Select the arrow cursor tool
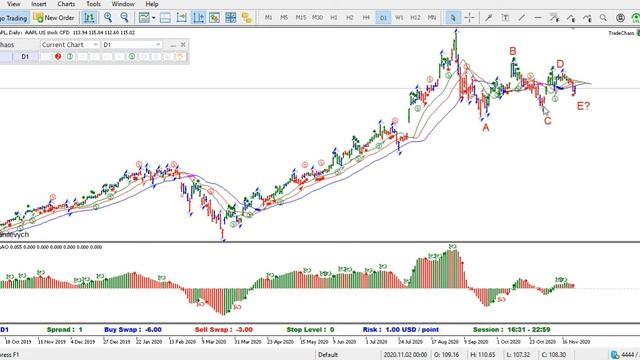Image resolution: width=640 pixels, height=360 pixels. (x=453, y=18)
